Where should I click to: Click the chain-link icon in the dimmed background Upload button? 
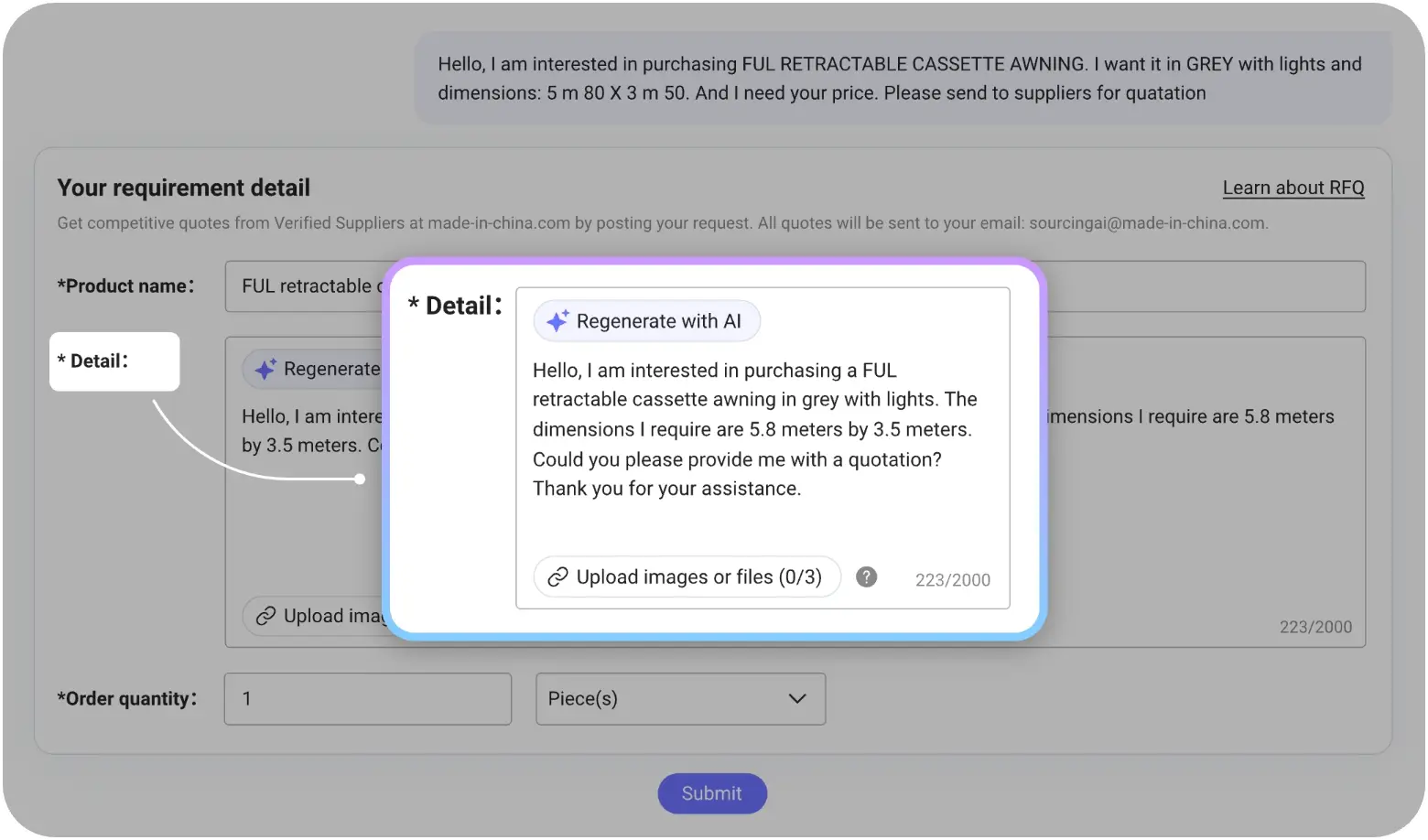[265, 616]
